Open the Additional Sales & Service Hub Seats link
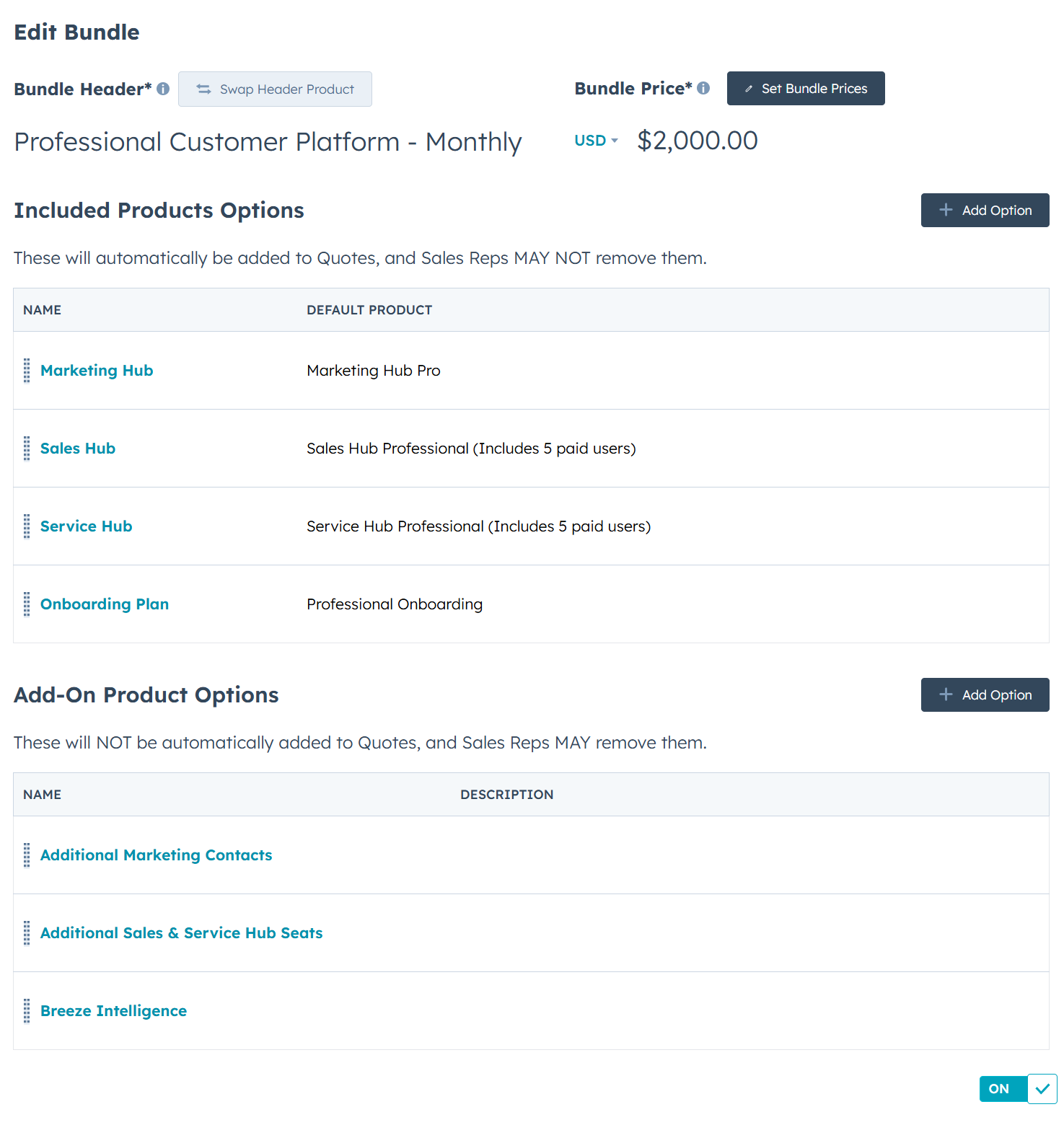The image size is (1064, 1125). (x=181, y=932)
